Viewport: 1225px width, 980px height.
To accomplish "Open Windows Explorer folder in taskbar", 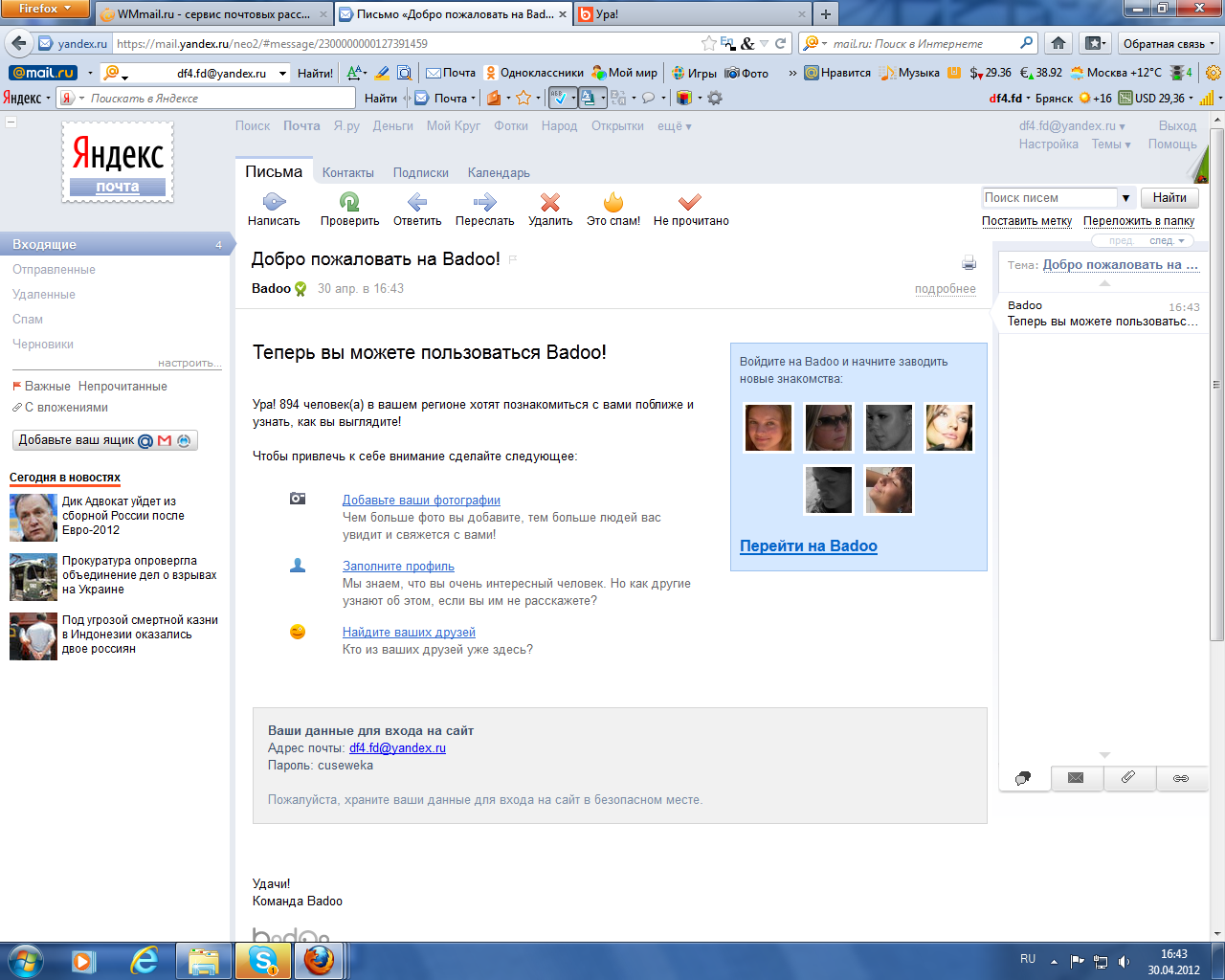I will pos(203,960).
